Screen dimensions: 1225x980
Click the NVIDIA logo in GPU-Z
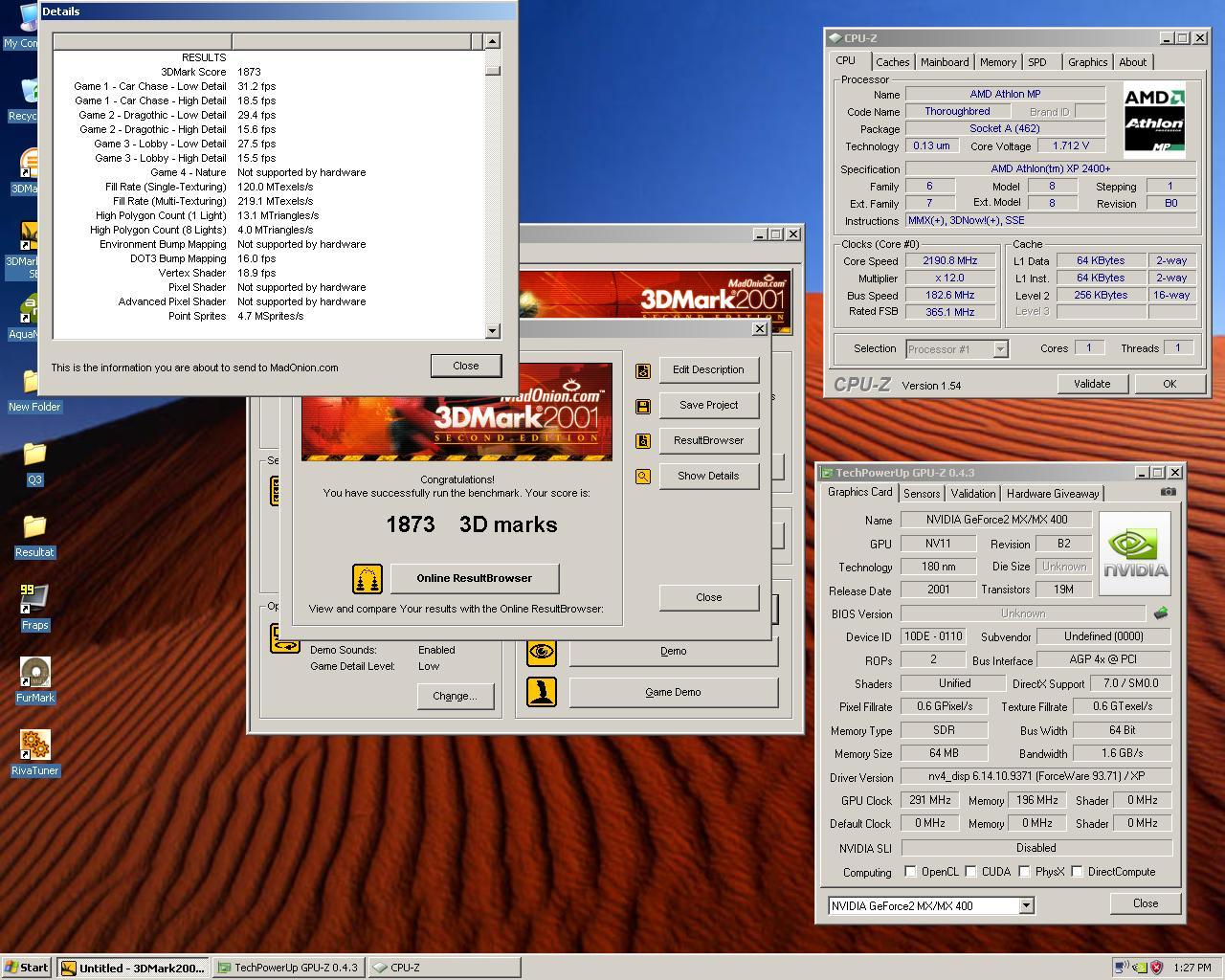tap(1135, 553)
